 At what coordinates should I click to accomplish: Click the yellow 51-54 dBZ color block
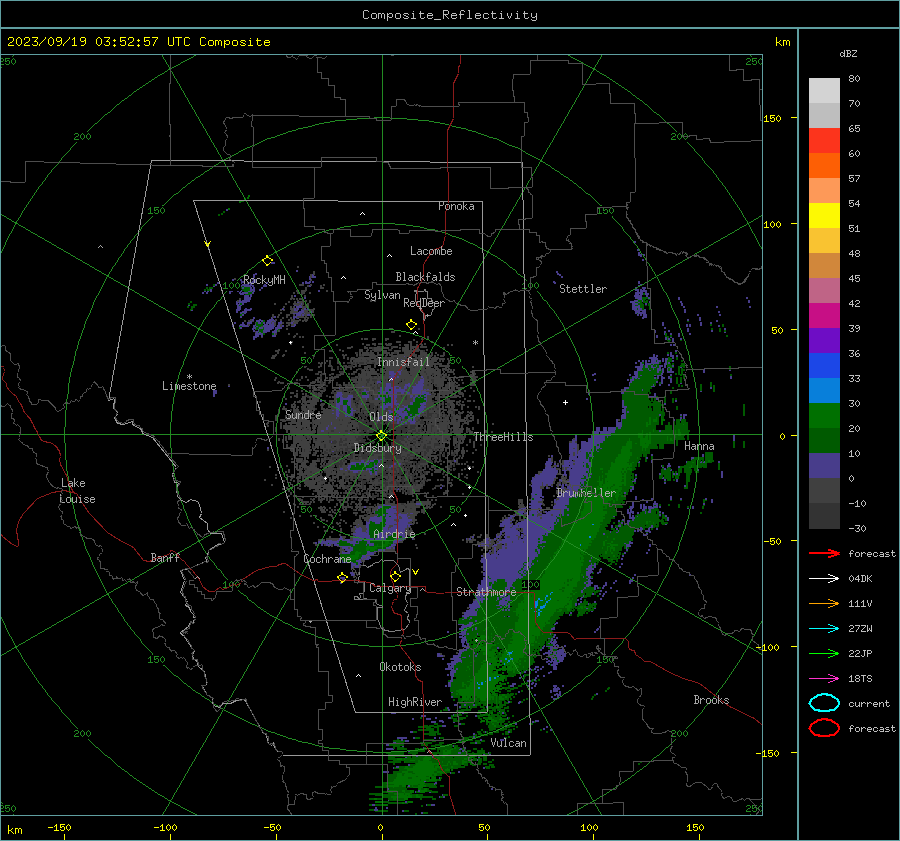point(824,216)
